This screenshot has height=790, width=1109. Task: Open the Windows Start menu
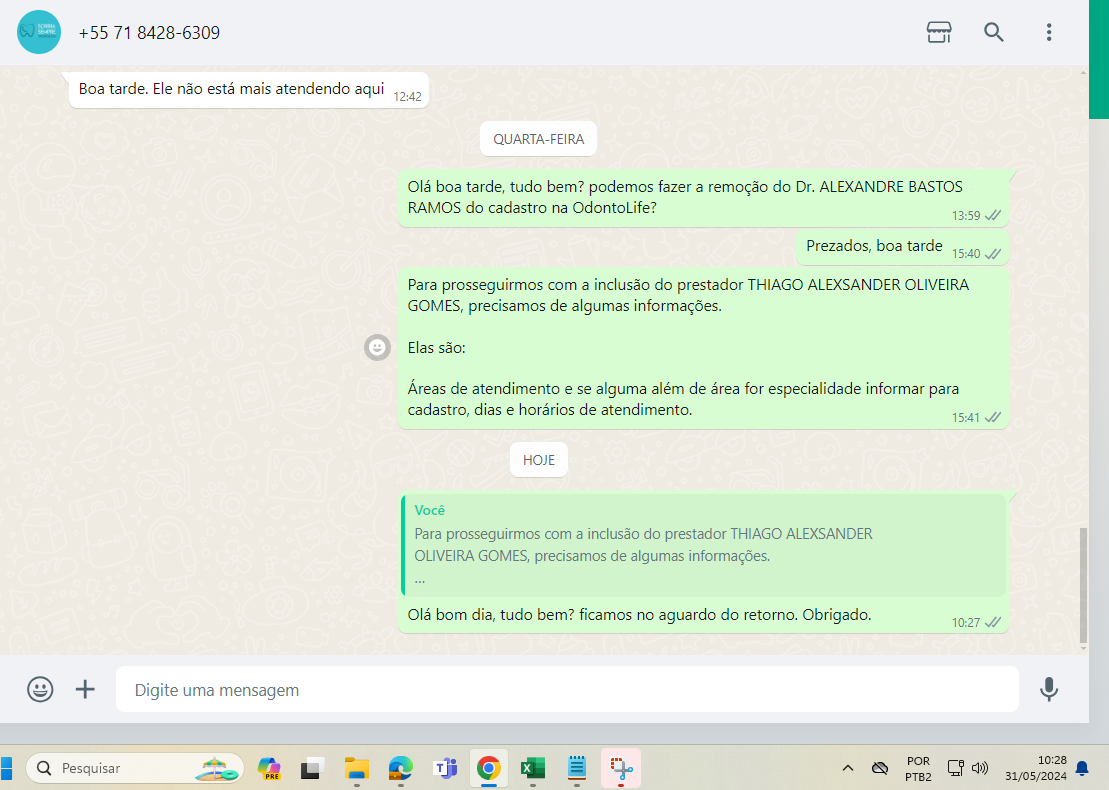6,768
